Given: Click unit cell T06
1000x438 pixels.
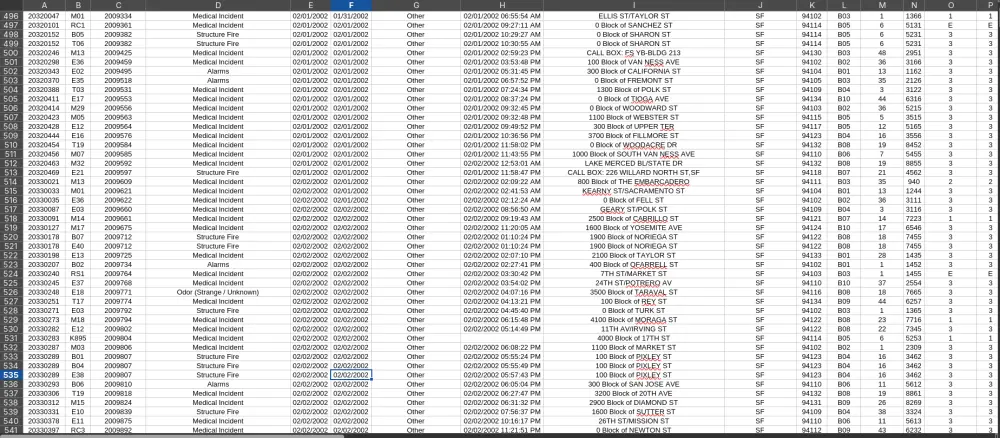Looking at the screenshot, I should [78, 44].
